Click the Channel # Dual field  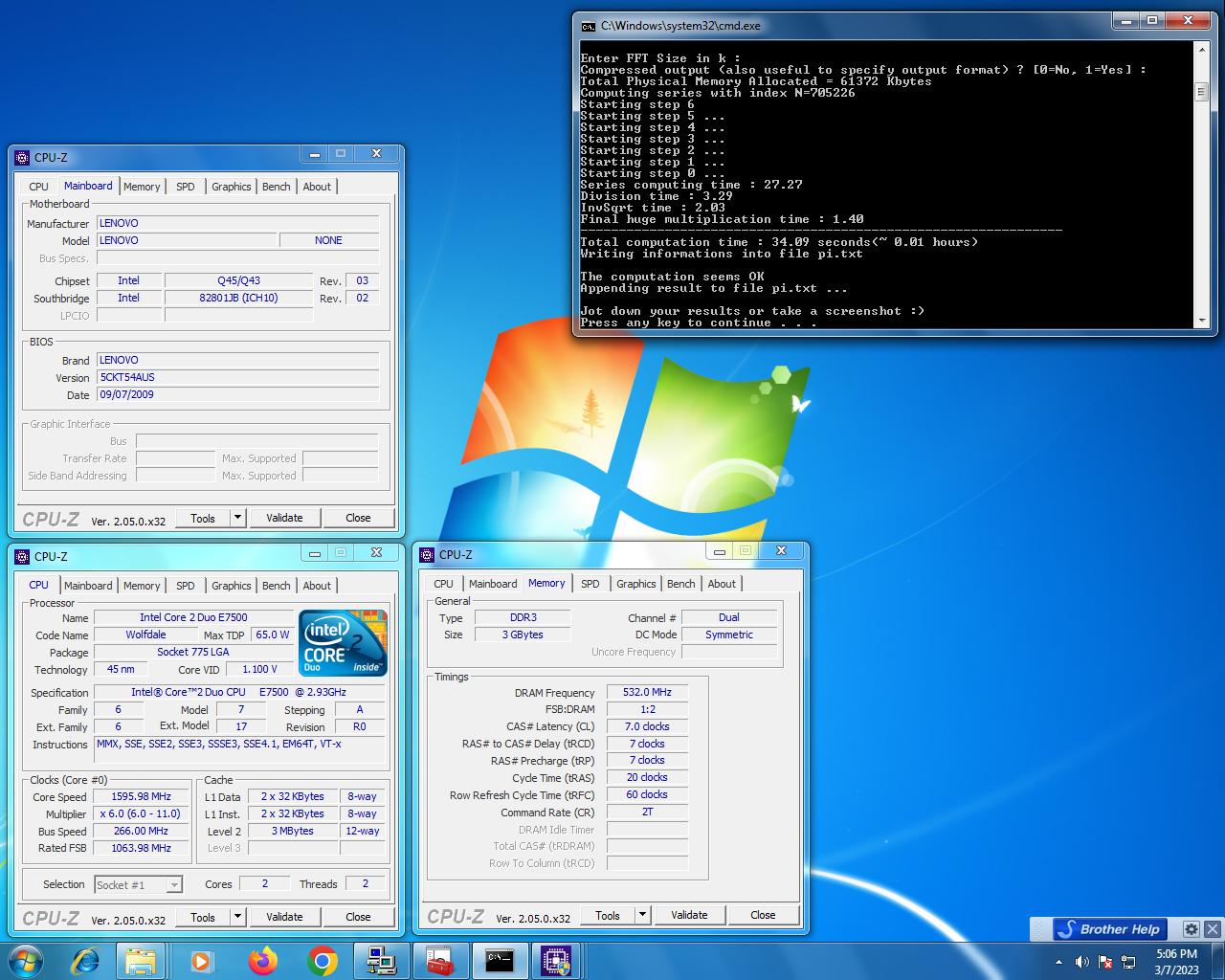click(x=729, y=617)
